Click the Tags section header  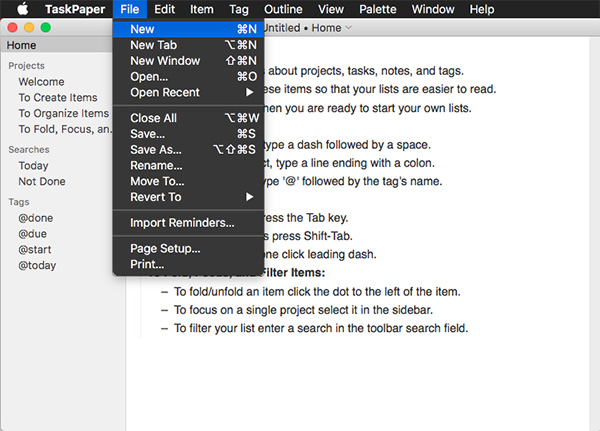[19, 202]
